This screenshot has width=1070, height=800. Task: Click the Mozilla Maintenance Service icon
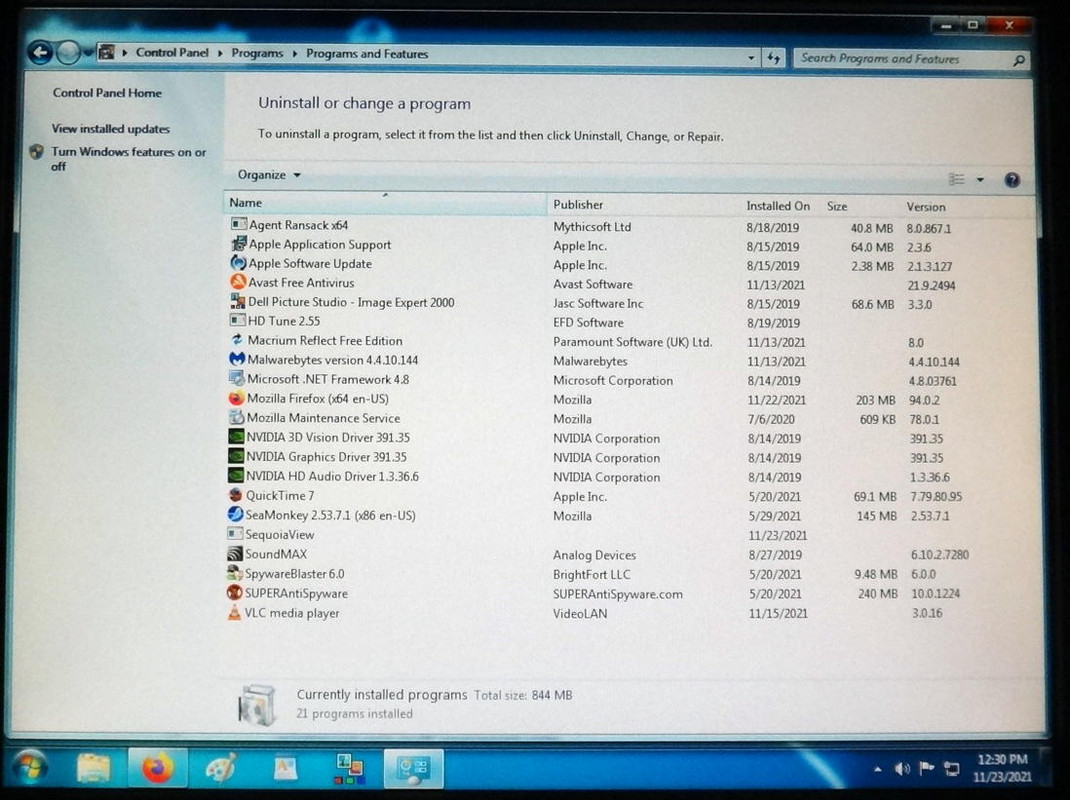(236, 417)
